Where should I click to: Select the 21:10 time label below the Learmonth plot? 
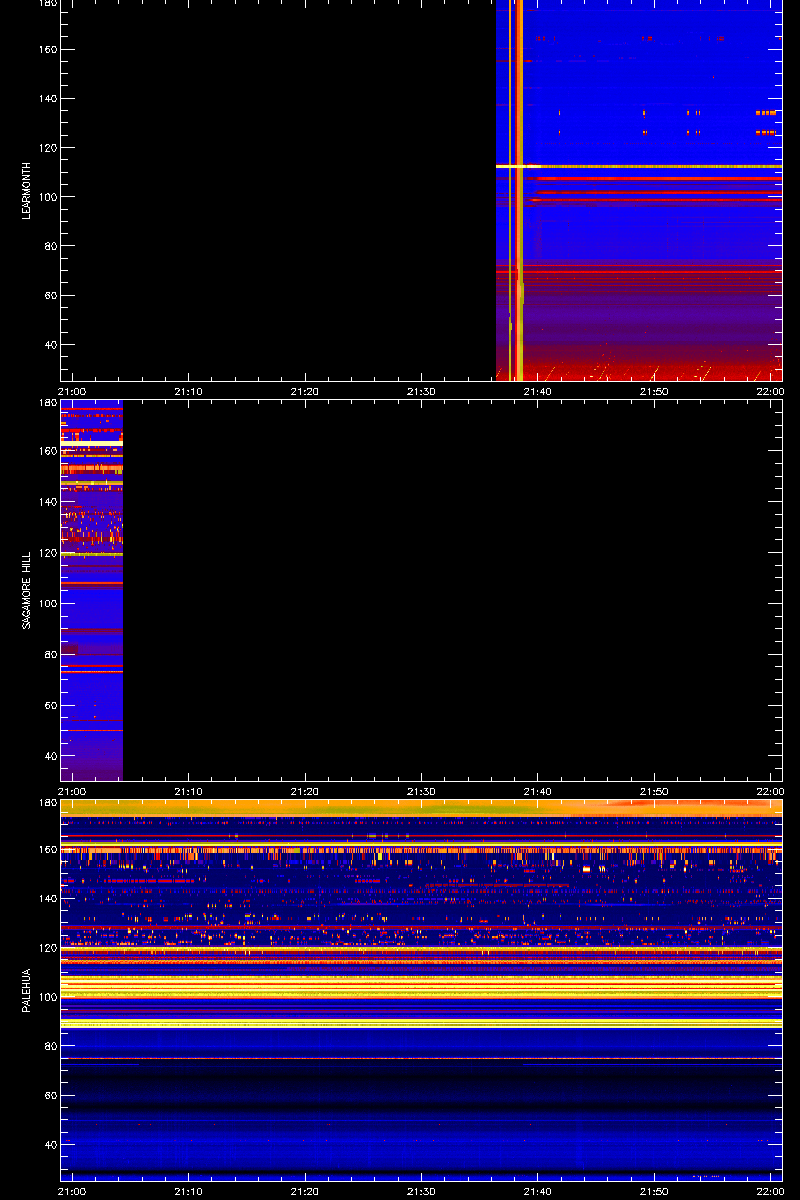point(189,391)
